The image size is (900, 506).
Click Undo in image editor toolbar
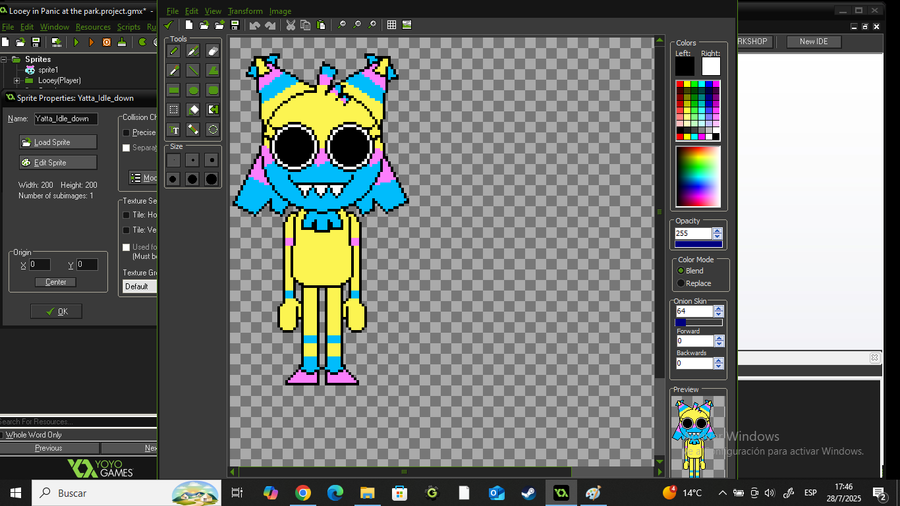click(255, 25)
